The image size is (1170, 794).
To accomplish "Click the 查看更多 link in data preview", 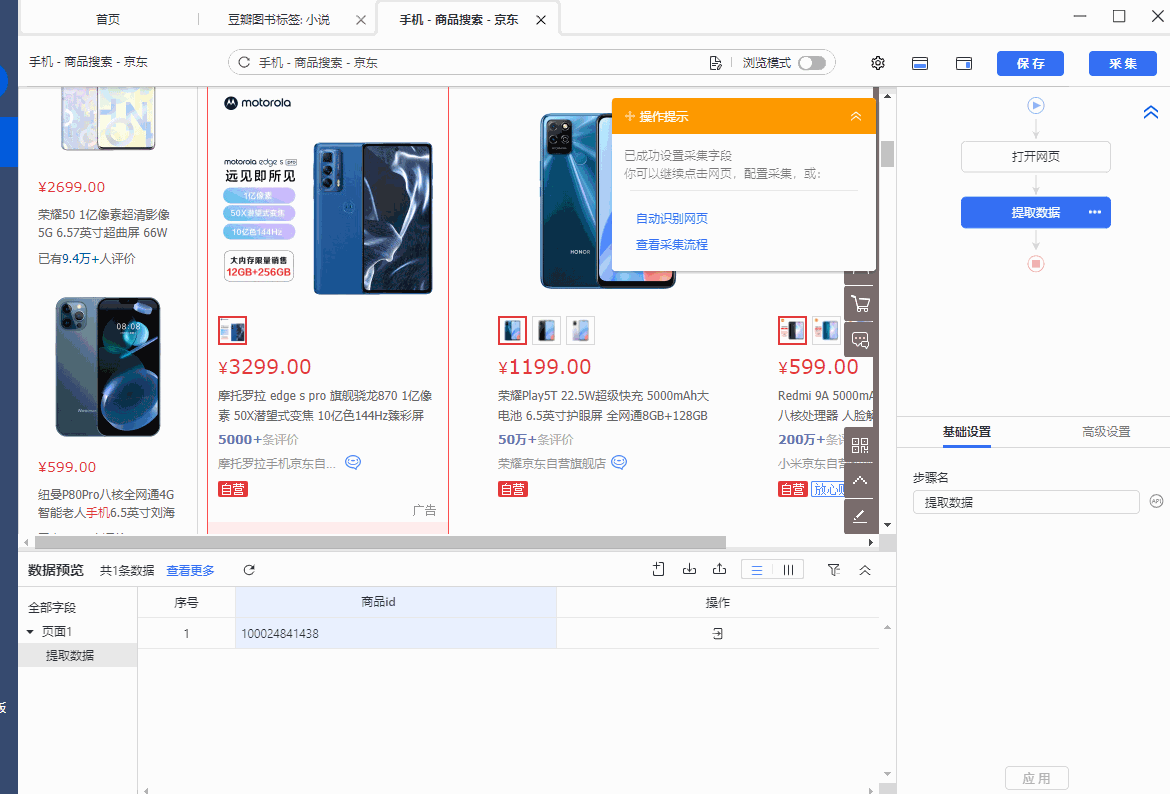I will point(190,571).
